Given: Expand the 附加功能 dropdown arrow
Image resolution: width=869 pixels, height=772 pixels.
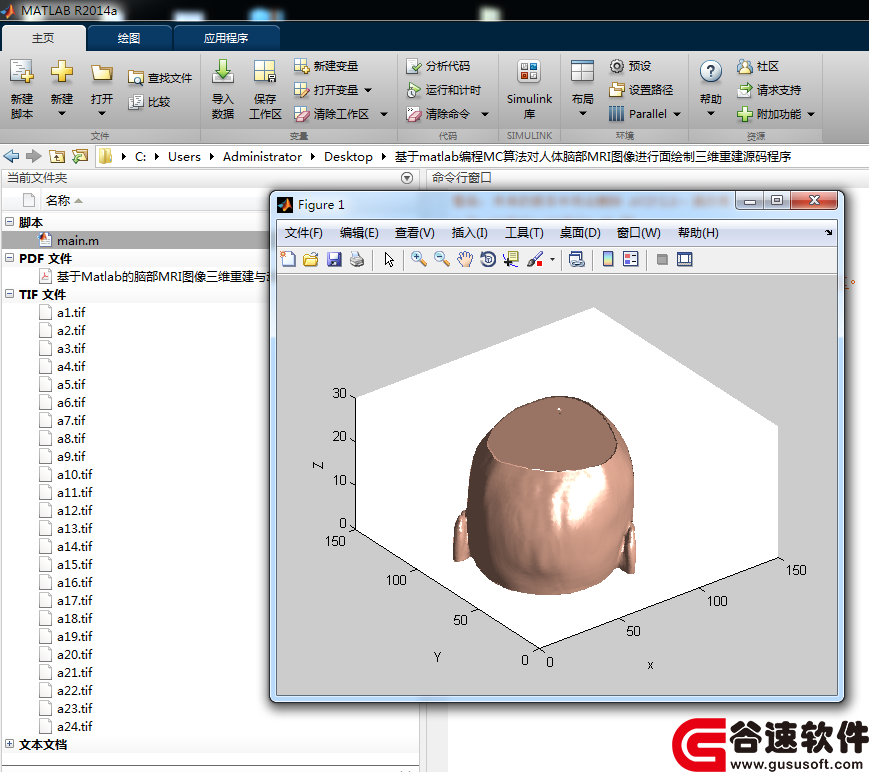Looking at the screenshot, I should coord(811,115).
